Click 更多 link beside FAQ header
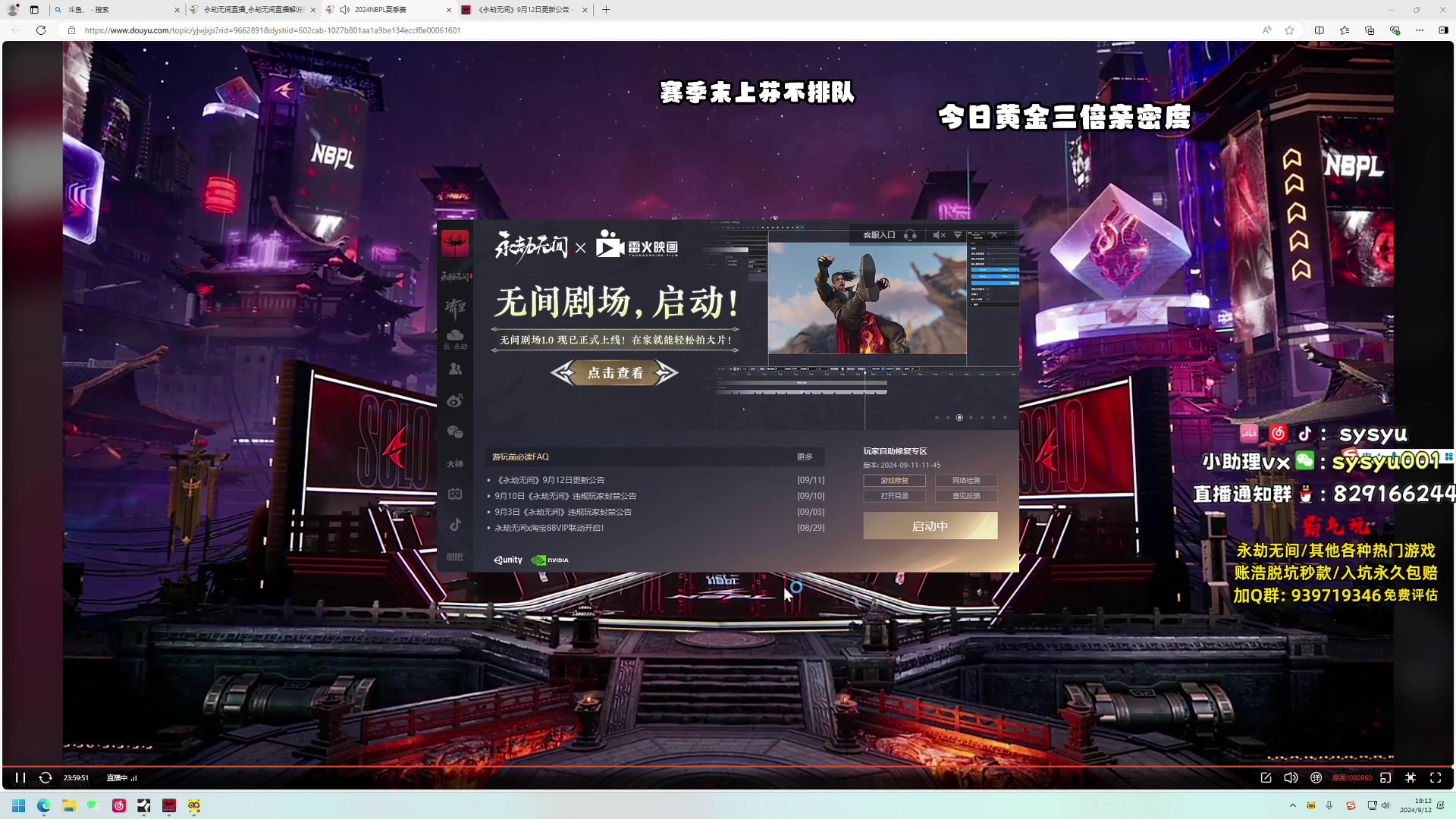Viewport: 1456px width, 819px height. (805, 457)
